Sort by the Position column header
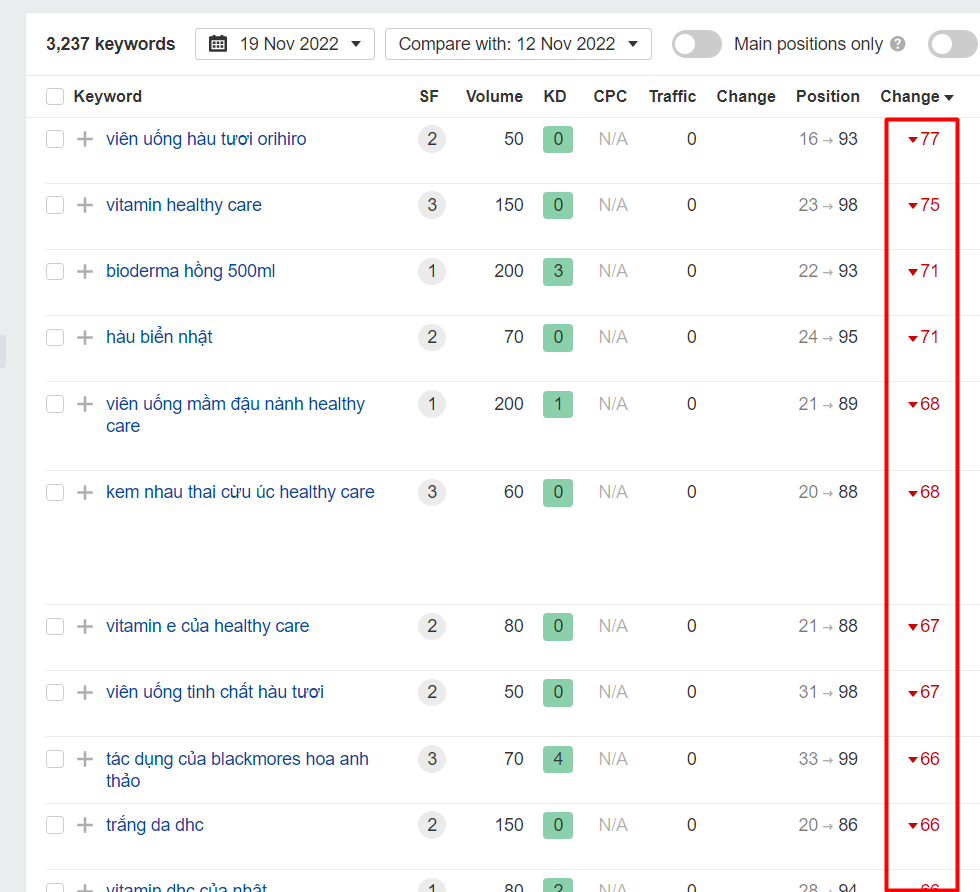This screenshot has width=980, height=892. [x=828, y=96]
